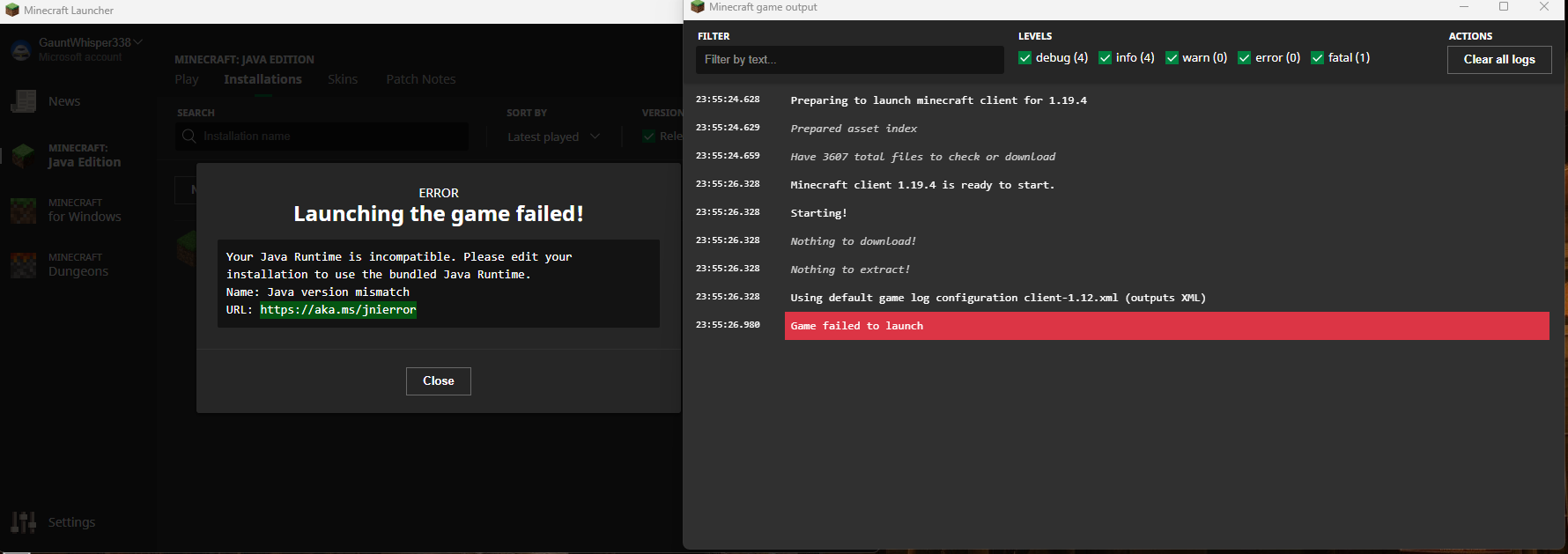Select the 'Preparing to launch minecraft client' log line

(x=938, y=100)
